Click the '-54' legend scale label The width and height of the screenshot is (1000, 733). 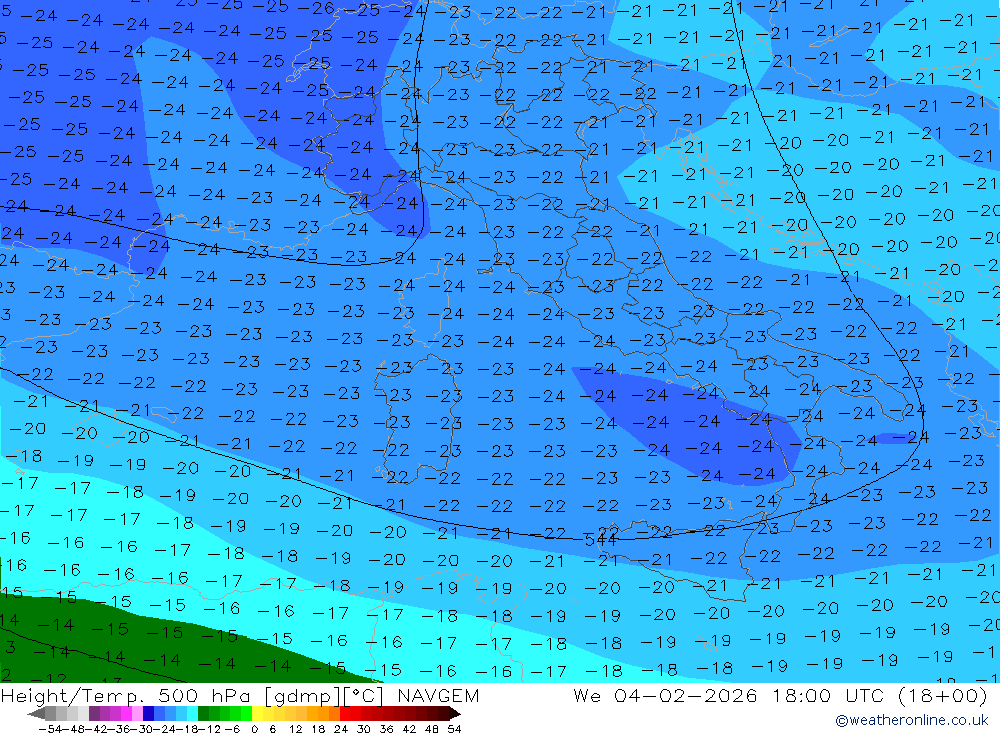(51, 729)
